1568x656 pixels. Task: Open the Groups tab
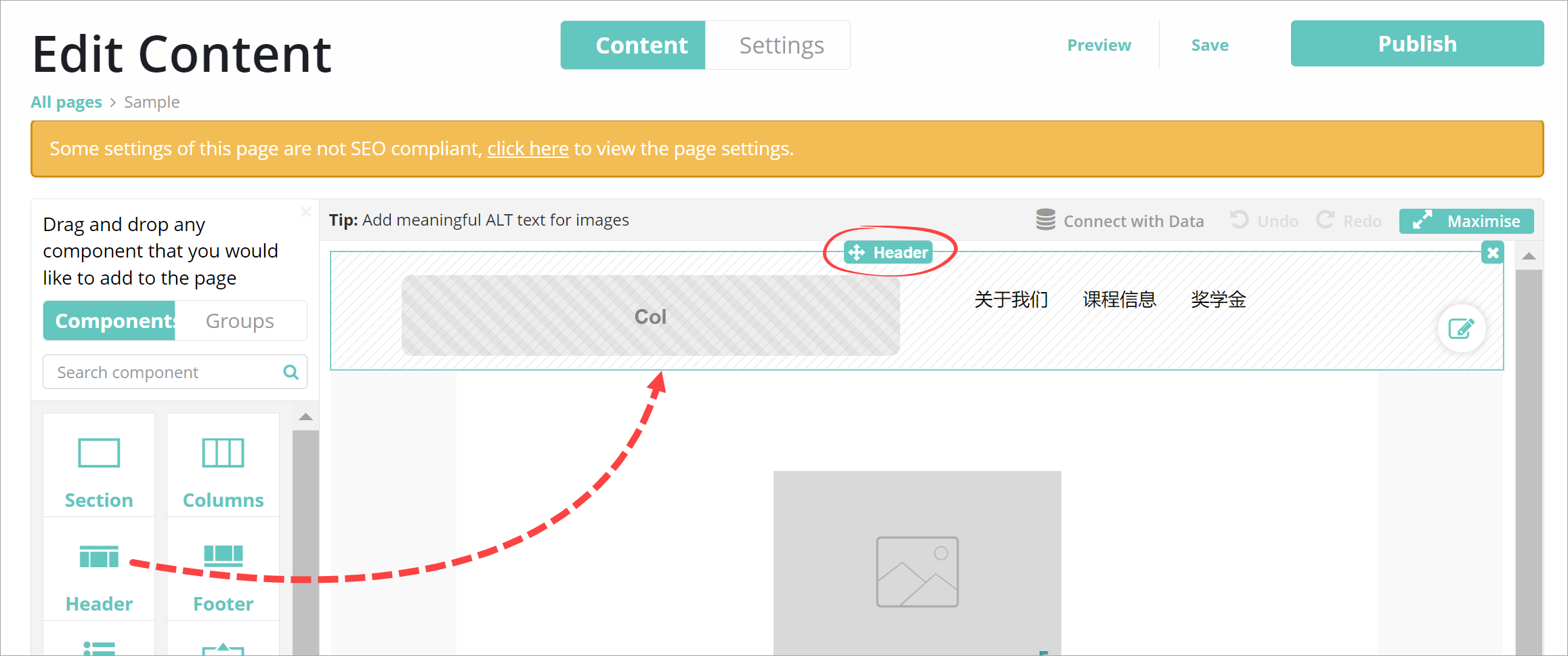(240, 321)
